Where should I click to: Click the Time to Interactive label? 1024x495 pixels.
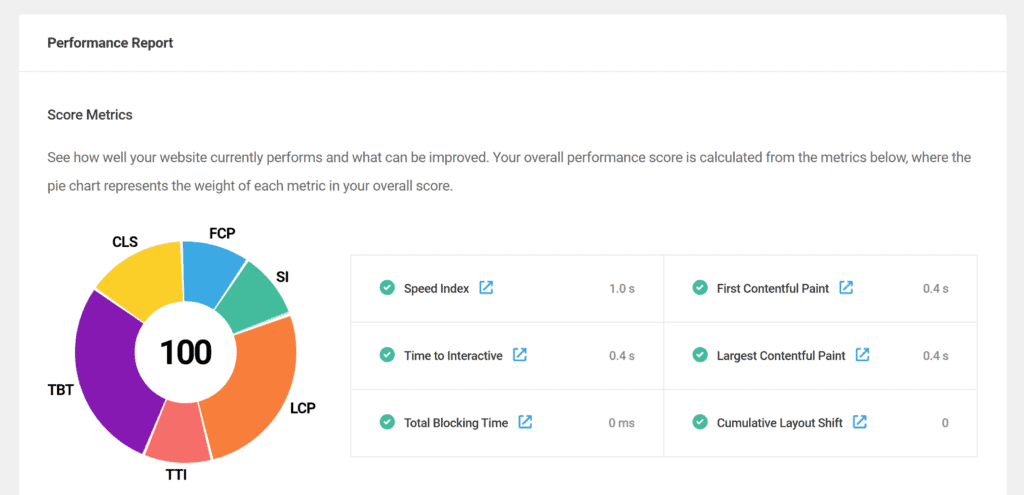pyautogui.click(x=453, y=356)
